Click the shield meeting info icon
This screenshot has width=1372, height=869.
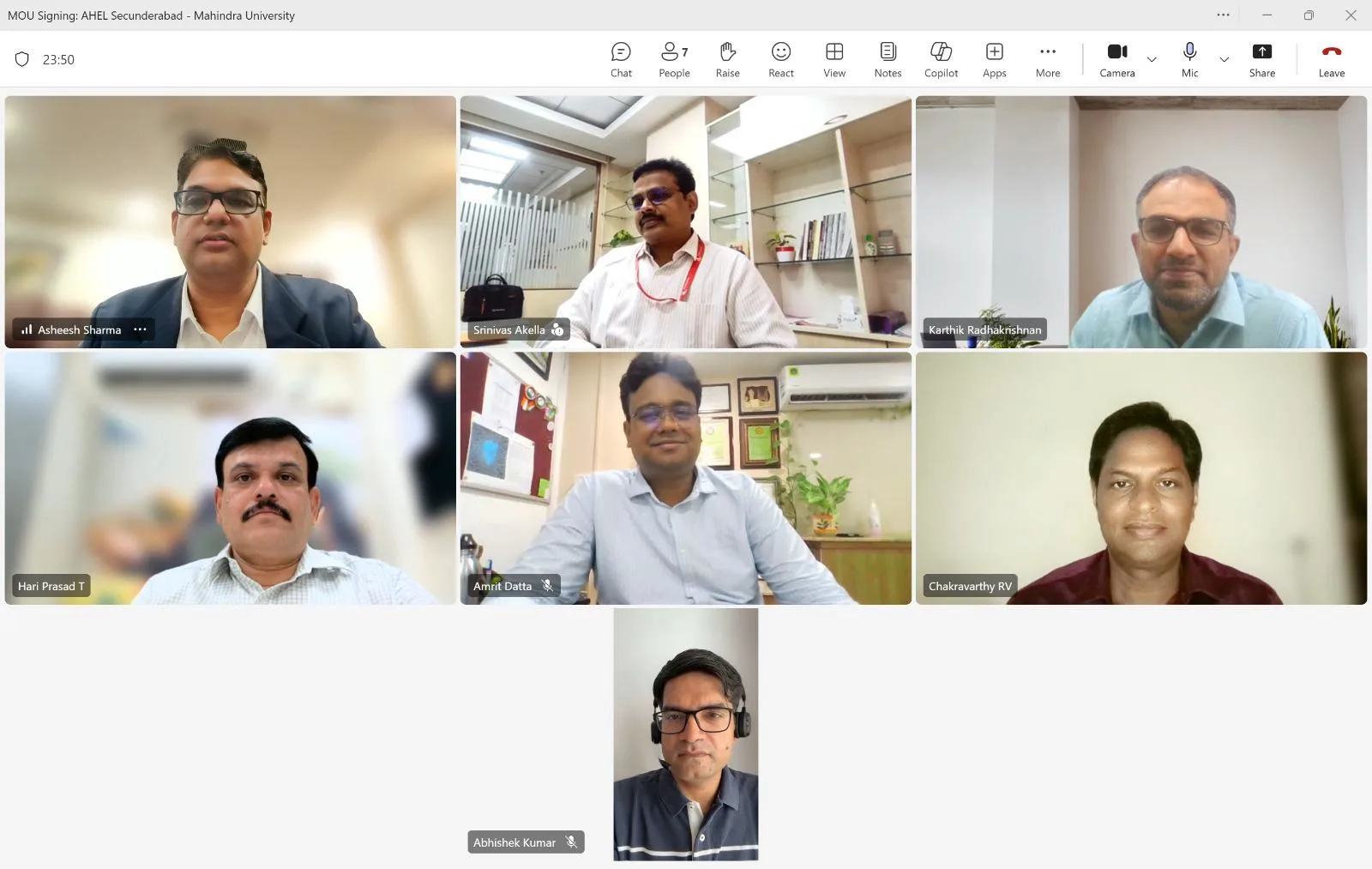pyautogui.click(x=22, y=59)
